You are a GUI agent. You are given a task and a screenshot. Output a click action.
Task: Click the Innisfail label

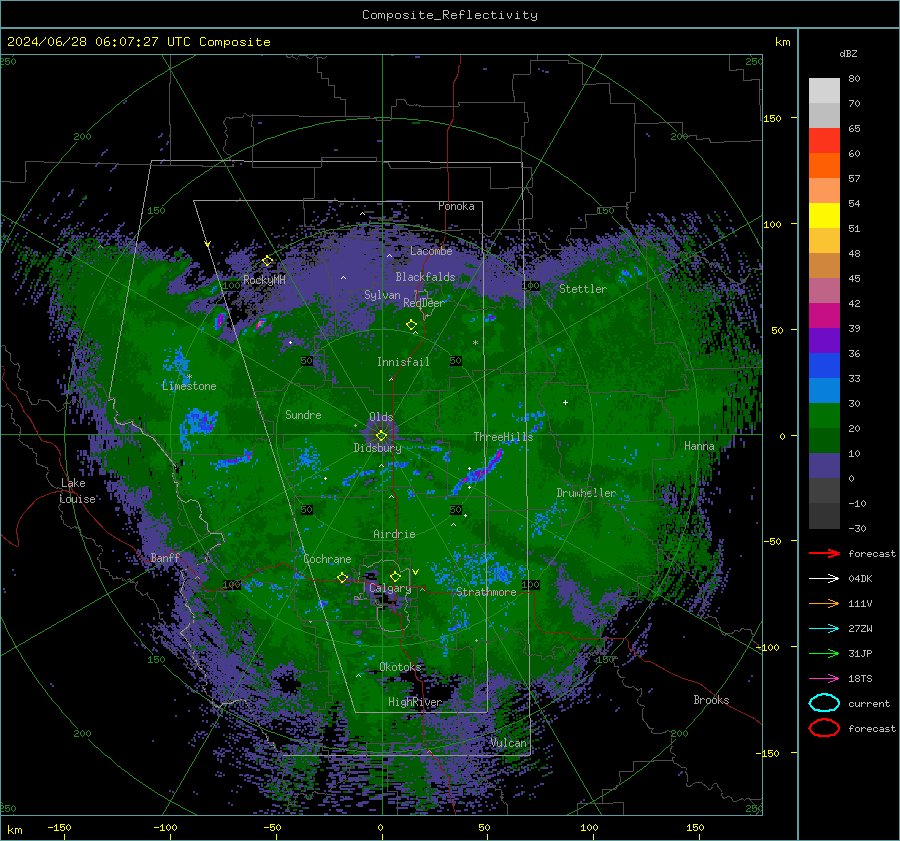click(403, 362)
